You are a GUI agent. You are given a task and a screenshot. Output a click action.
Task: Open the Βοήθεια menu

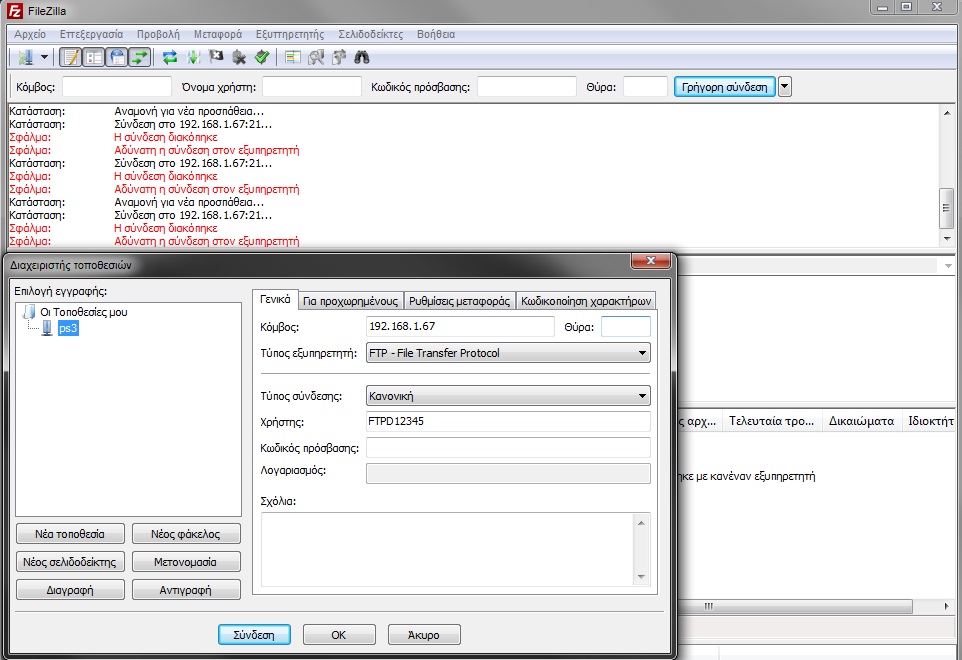point(436,34)
